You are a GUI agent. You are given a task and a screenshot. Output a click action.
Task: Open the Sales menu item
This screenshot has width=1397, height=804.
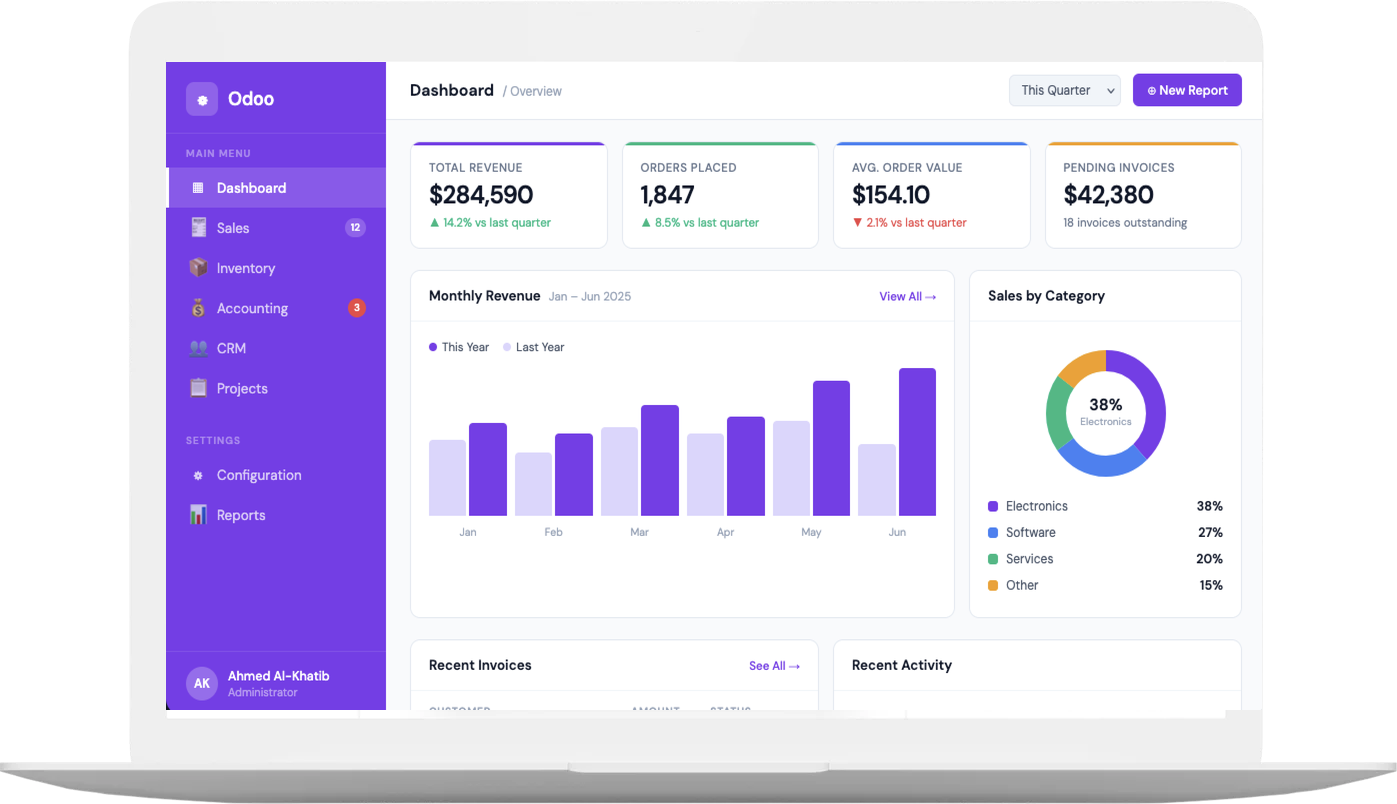coord(276,228)
